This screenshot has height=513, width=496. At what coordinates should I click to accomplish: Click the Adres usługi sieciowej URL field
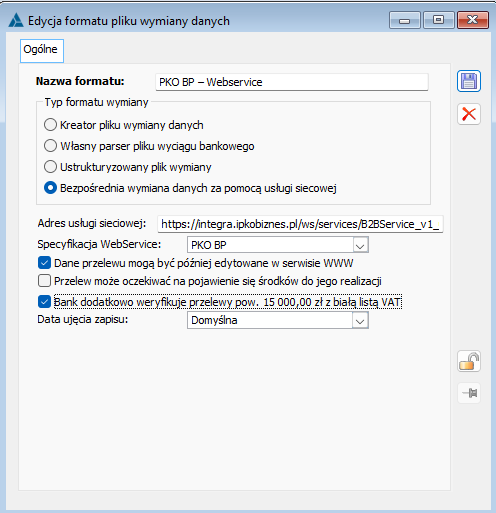[x=300, y=224]
